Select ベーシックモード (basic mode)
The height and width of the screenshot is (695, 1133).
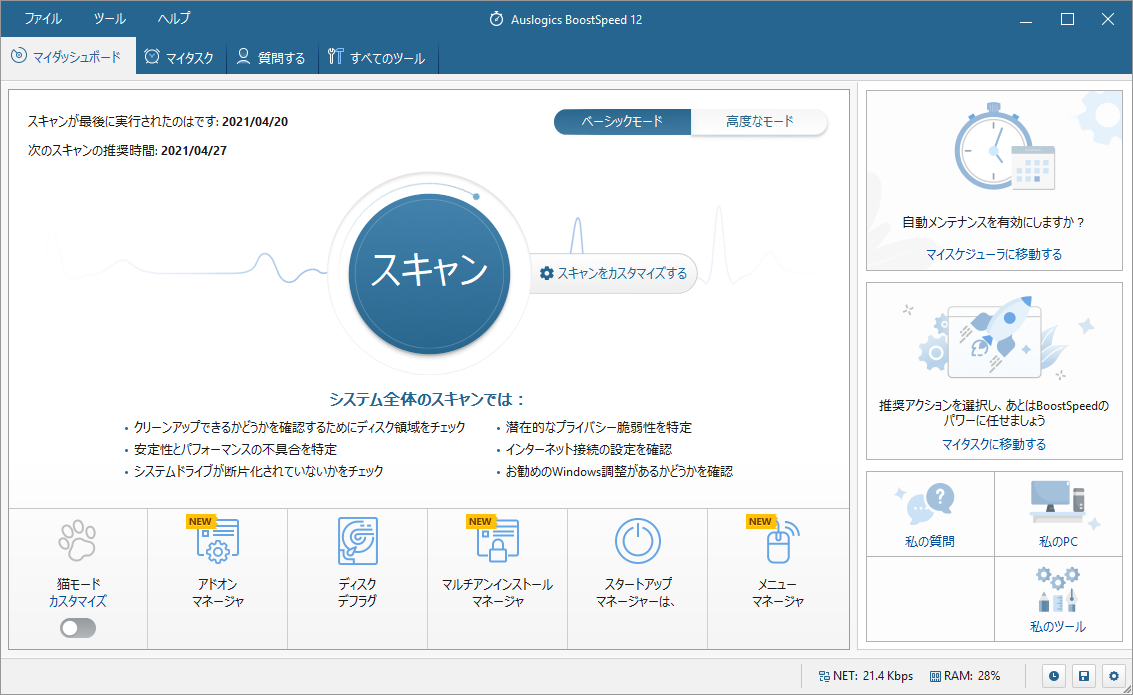coord(622,122)
